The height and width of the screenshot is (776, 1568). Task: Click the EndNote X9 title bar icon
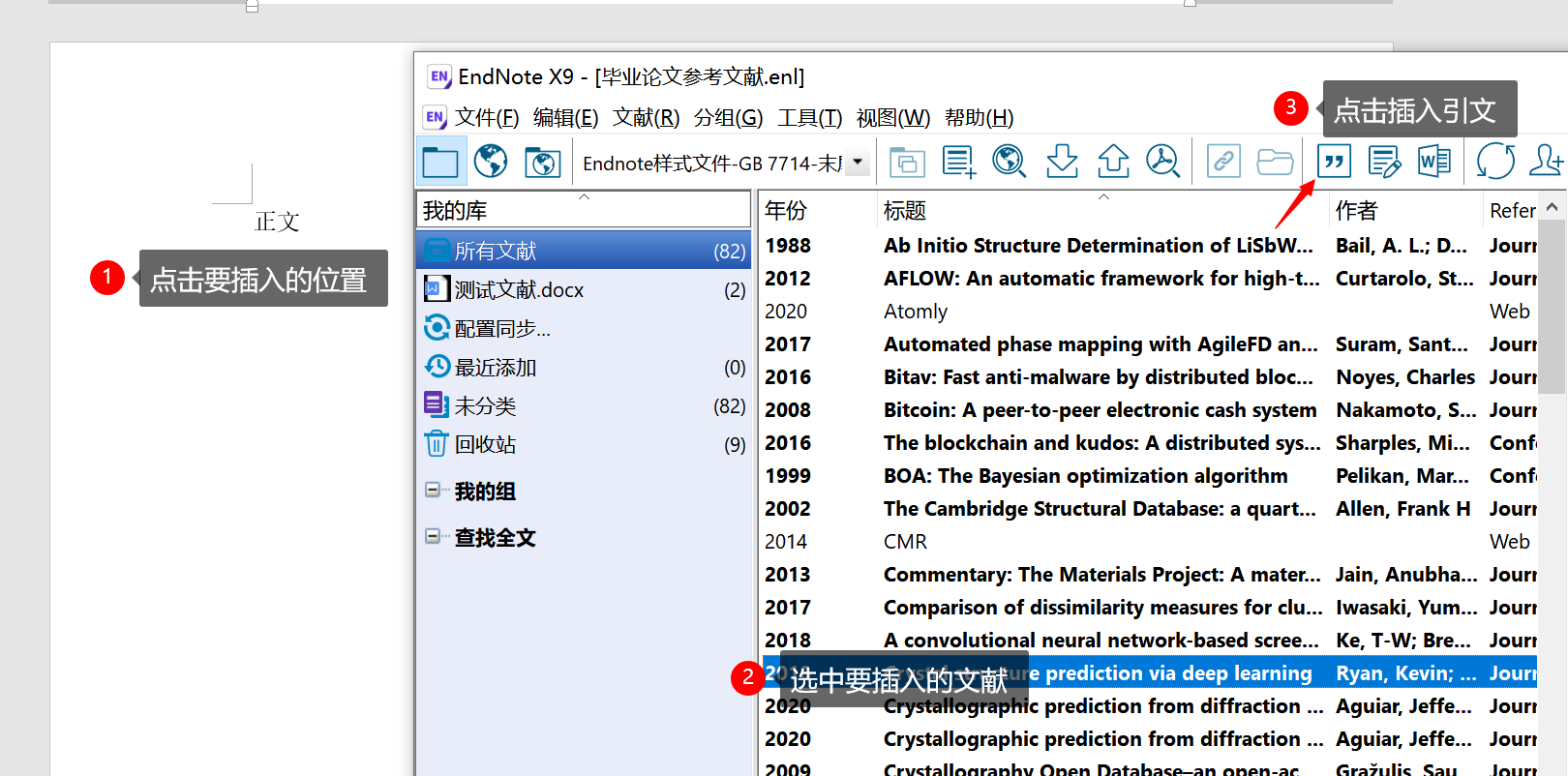pyautogui.click(x=439, y=76)
